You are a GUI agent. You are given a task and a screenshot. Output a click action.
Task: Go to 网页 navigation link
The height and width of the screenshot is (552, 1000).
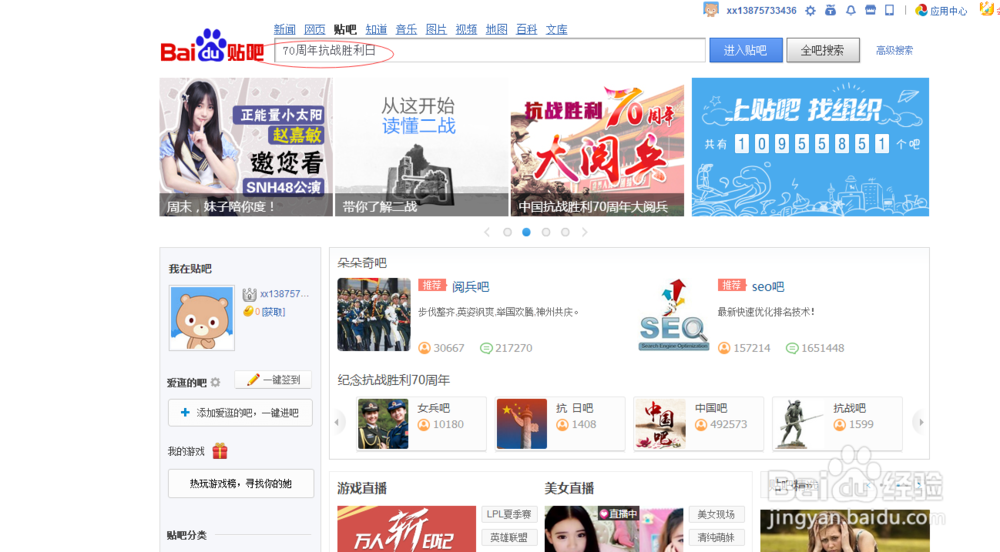[314, 29]
